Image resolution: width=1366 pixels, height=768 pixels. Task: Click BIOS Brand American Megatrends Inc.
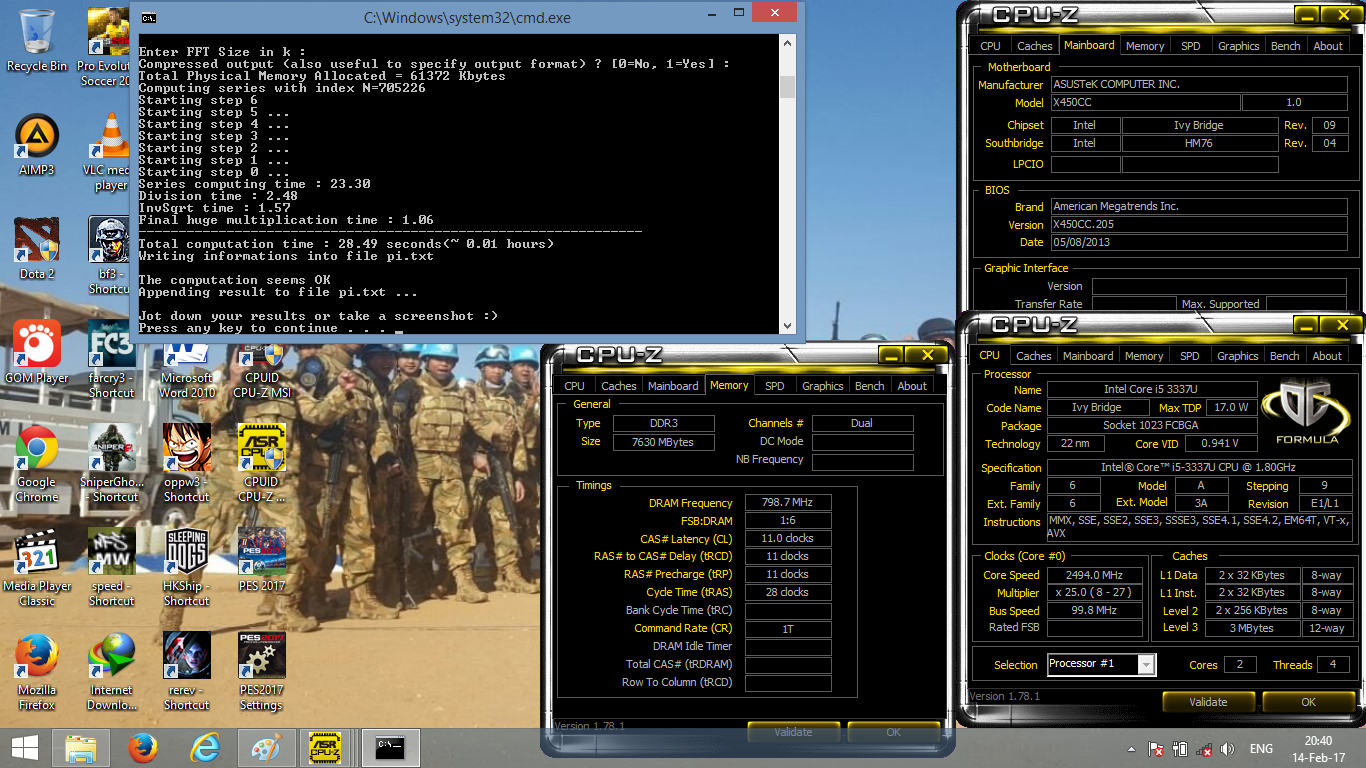[x=1199, y=206]
